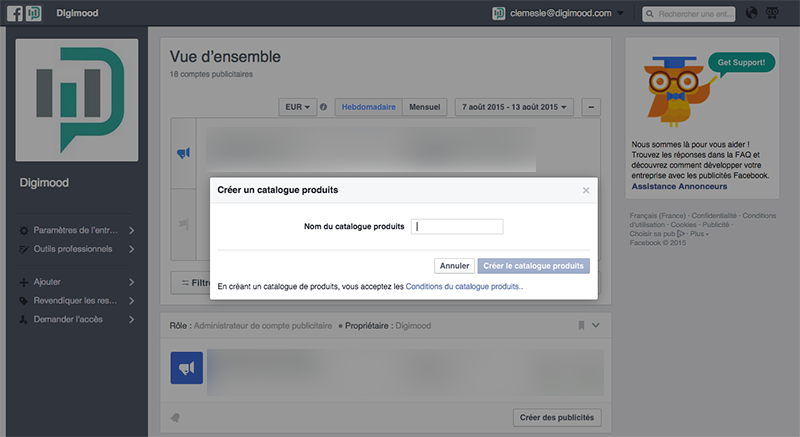Image resolution: width=800 pixels, height=437 pixels.
Task: Click the plus icon beside Ajouter
Action: (x=23, y=282)
